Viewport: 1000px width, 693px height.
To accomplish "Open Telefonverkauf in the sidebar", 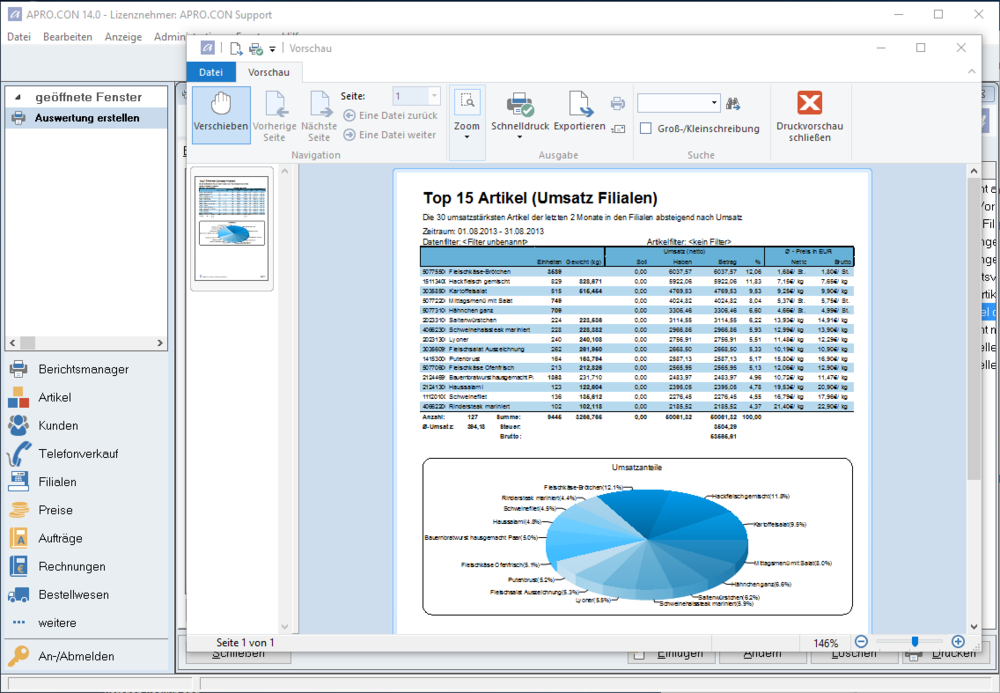I will coord(78,454).
